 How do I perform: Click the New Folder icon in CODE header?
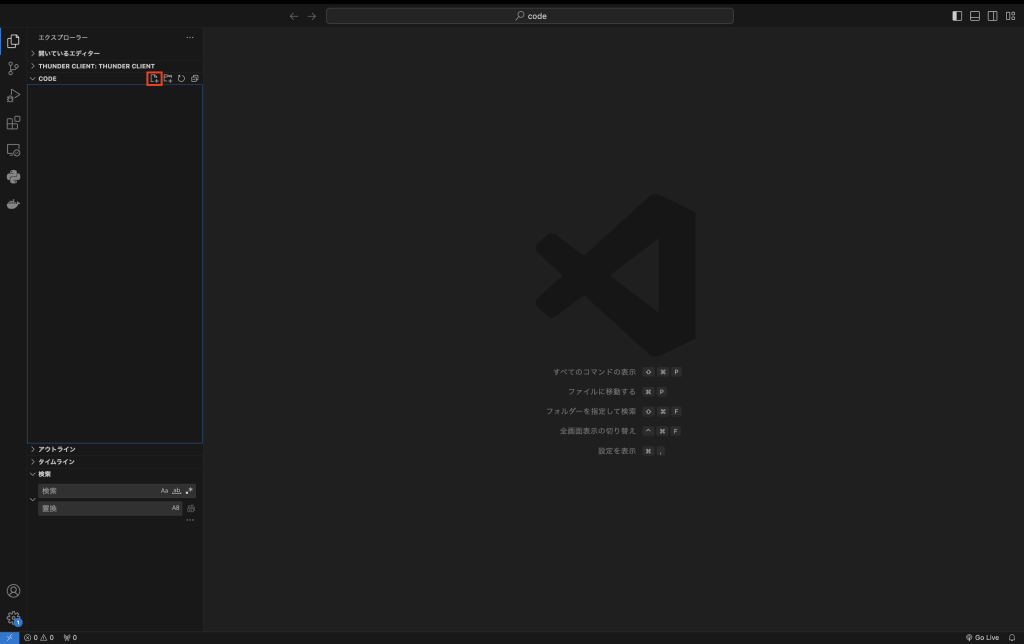click(x=168, y=78)
